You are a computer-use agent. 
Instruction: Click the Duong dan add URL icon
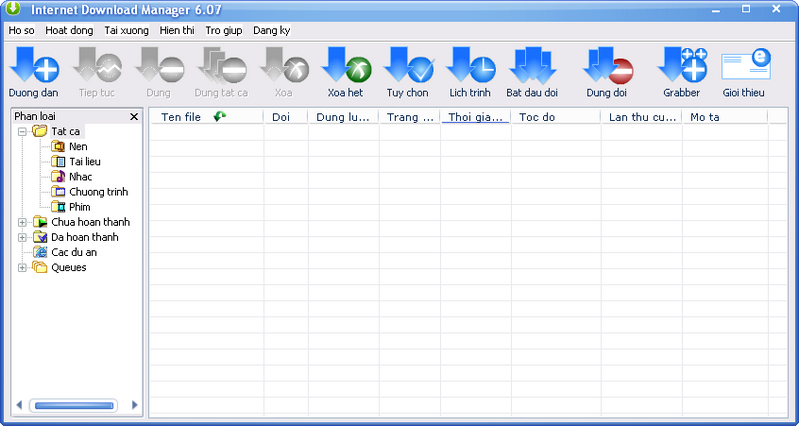[x=34, y=68]
